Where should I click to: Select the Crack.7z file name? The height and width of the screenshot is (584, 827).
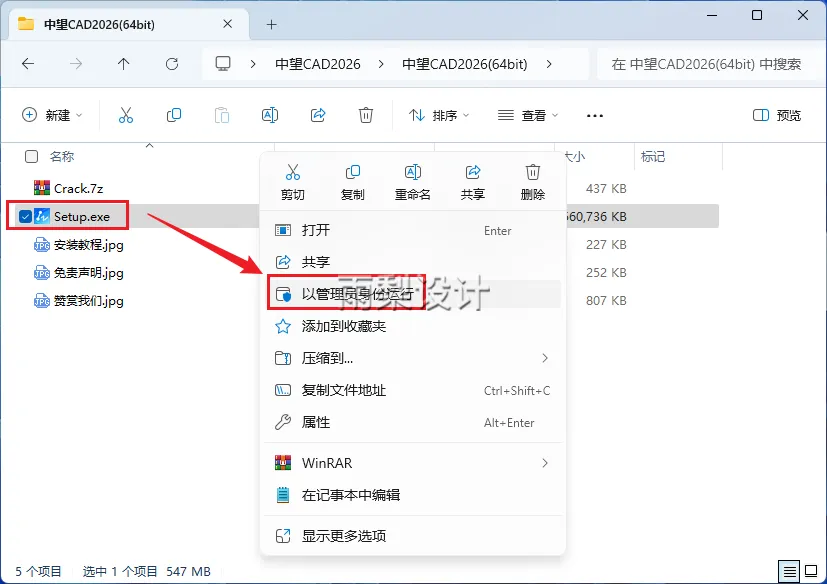tap(79, 188)
